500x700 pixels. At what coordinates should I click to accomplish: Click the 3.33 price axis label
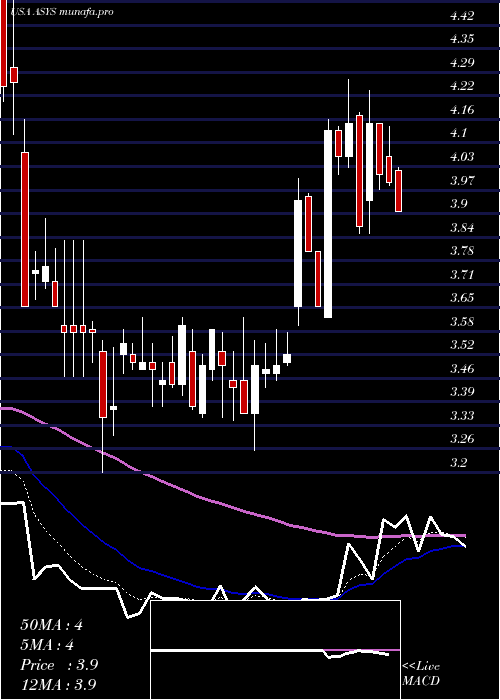(462, 416)
